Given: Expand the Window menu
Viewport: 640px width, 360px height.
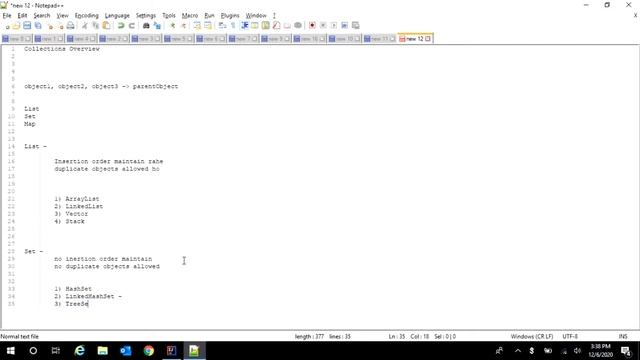Looking at the screenshot, I should [x=256, y=16].
